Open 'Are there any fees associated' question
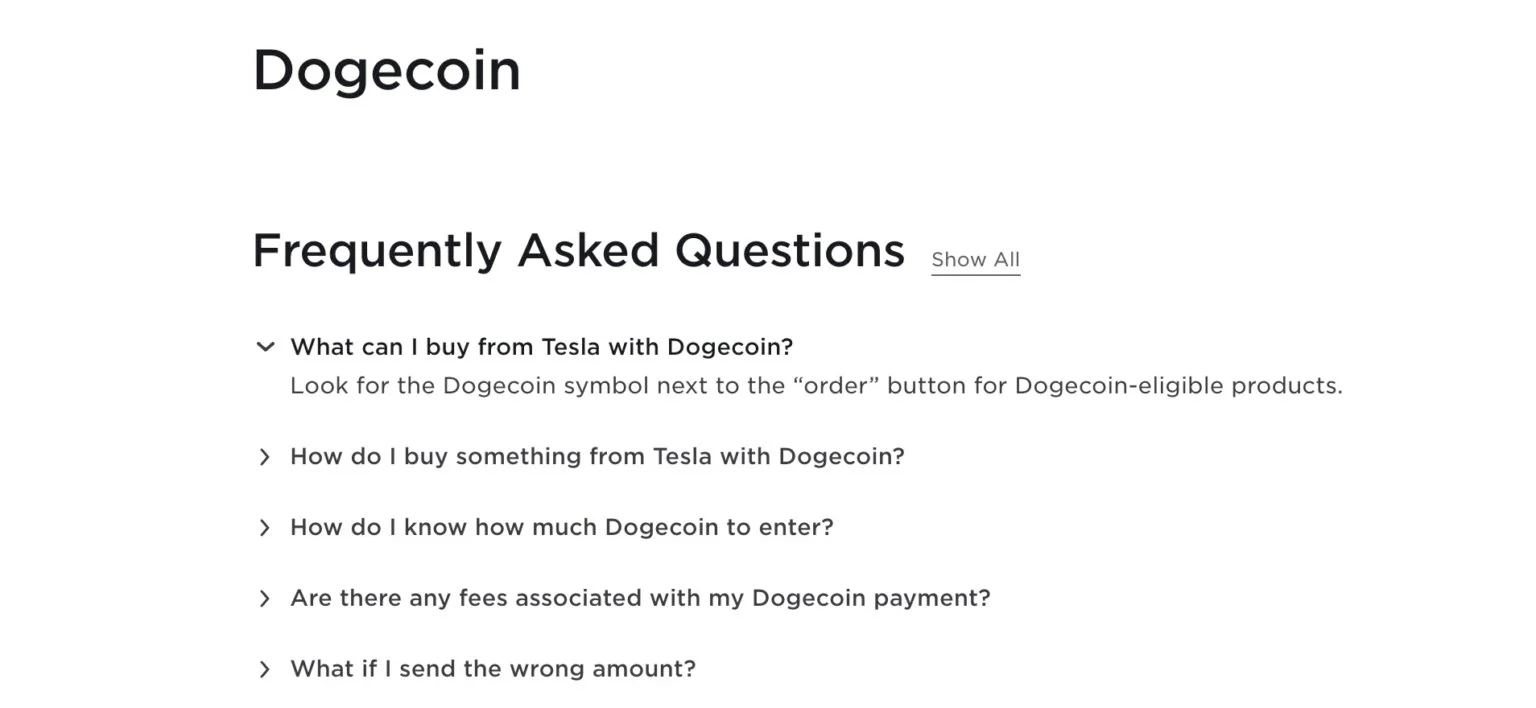This screenshot has height=708, width=1536. [x=640, y=598]
